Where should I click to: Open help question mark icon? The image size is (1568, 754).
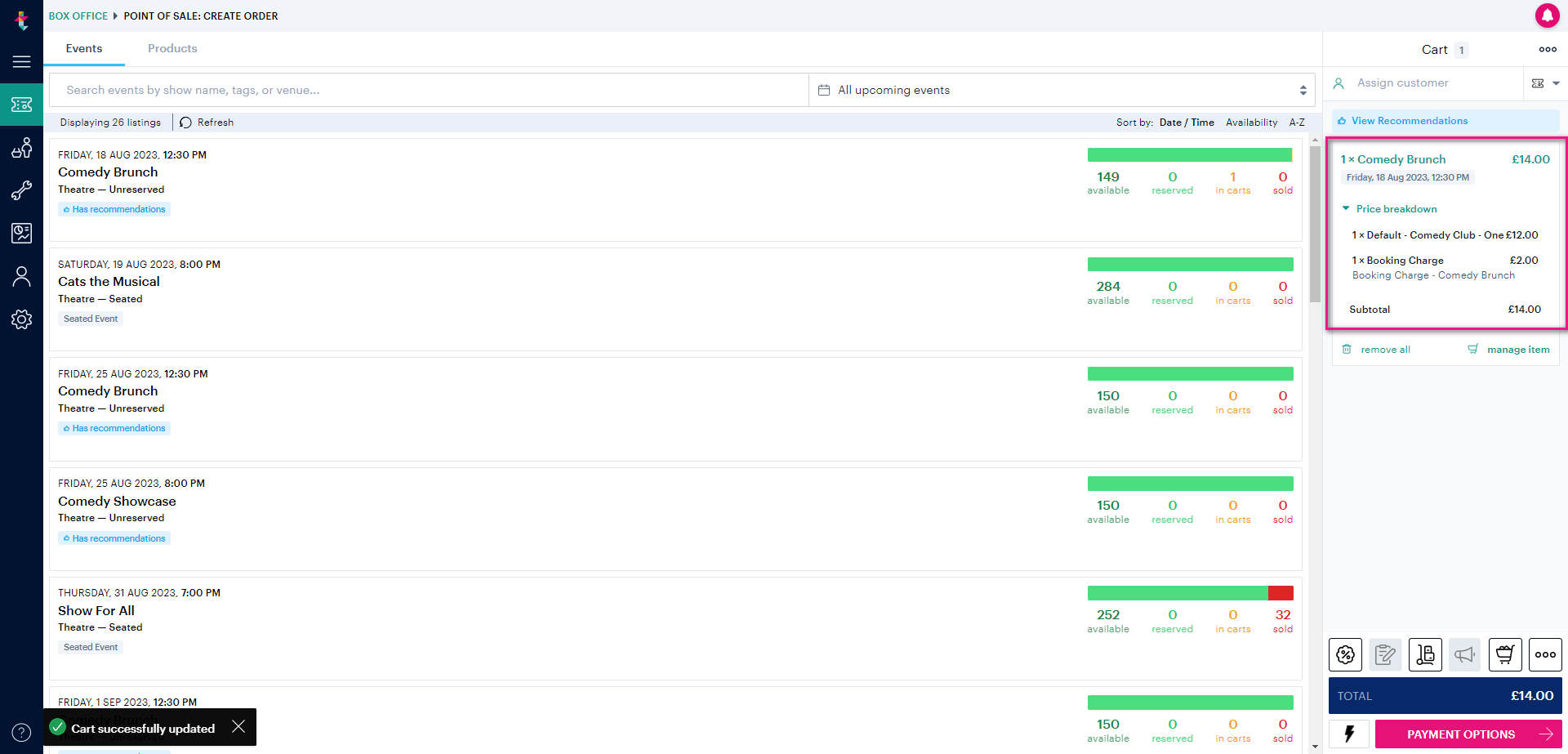(x=21, y=733)
